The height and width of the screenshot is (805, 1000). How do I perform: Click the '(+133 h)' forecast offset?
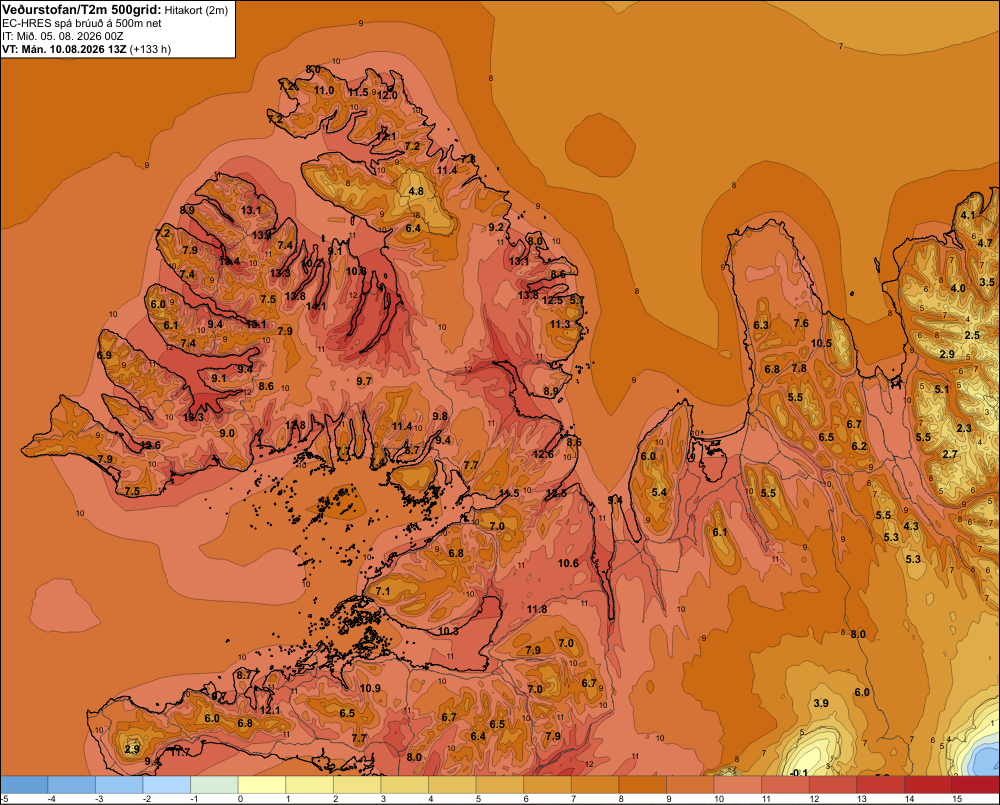(x=150, y=49)
